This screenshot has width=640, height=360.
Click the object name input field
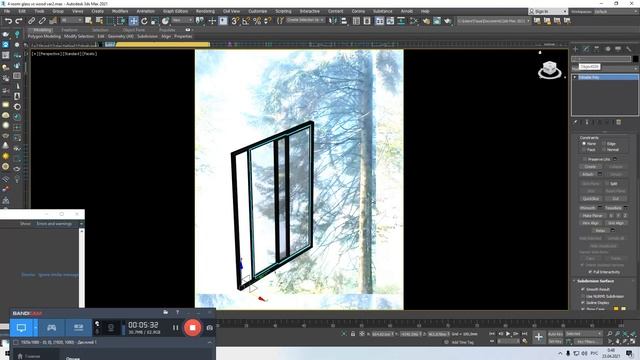[601, 59]
